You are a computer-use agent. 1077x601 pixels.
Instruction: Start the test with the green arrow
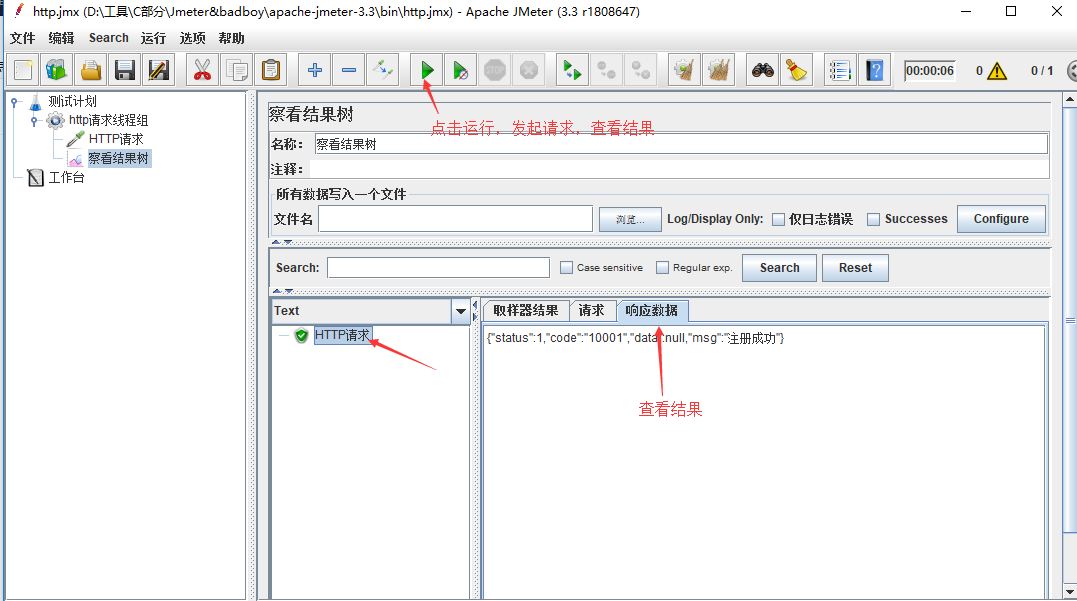coord(427,70)
